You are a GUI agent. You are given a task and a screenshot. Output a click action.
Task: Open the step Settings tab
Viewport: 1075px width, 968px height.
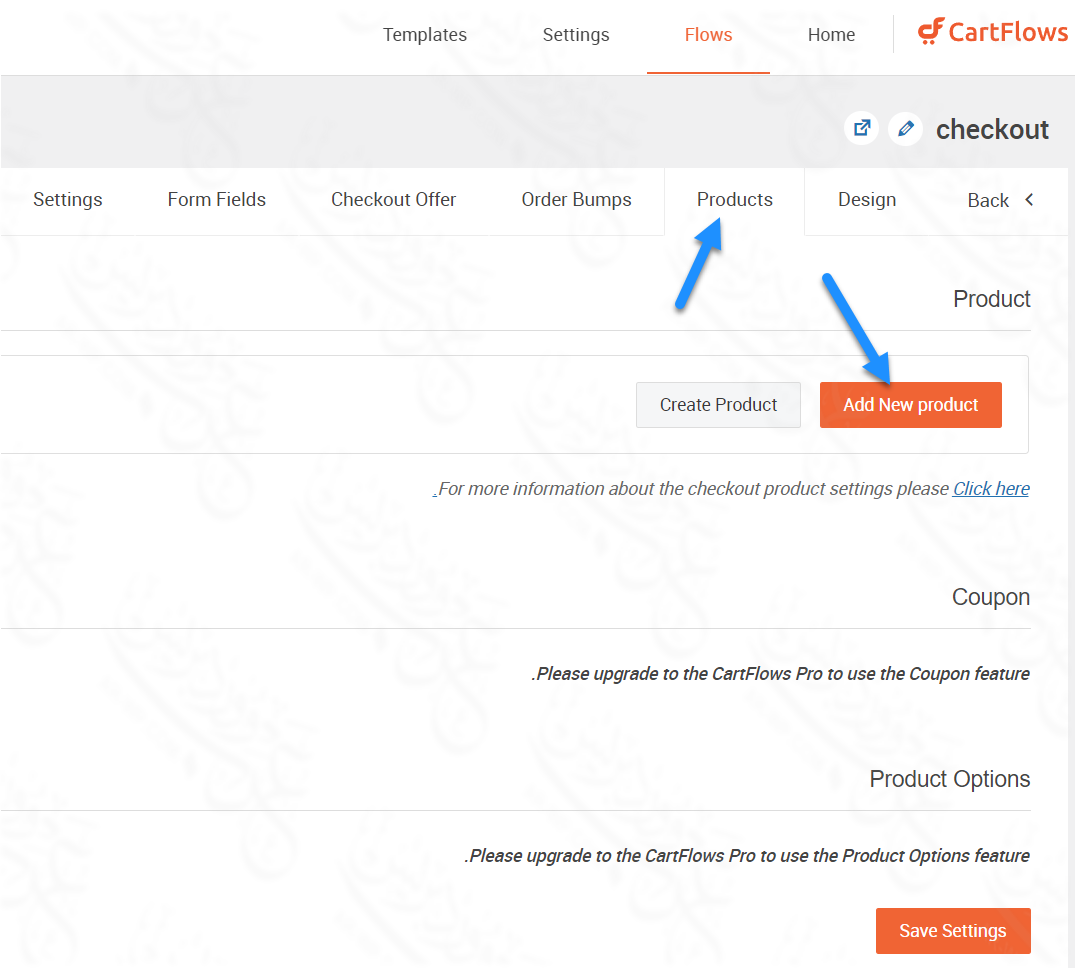[x=67, y=200]
